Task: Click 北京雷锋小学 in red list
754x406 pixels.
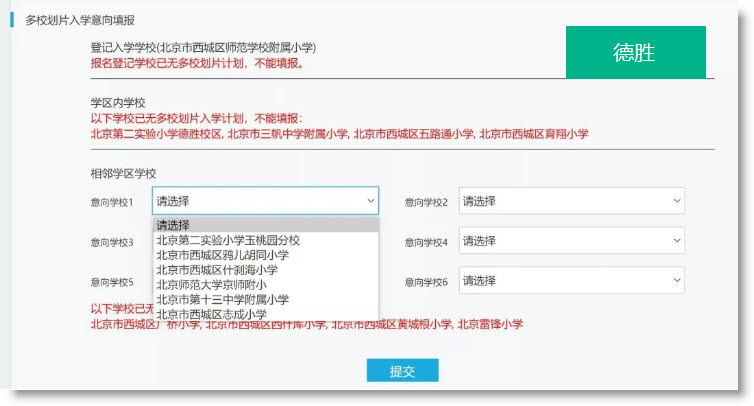Action: click(490, 324)
